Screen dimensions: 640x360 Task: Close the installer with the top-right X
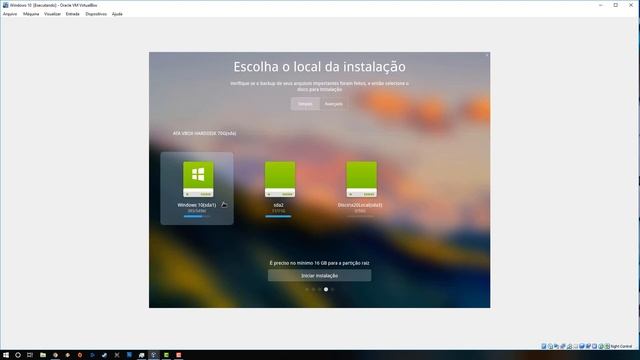point(487,55)
